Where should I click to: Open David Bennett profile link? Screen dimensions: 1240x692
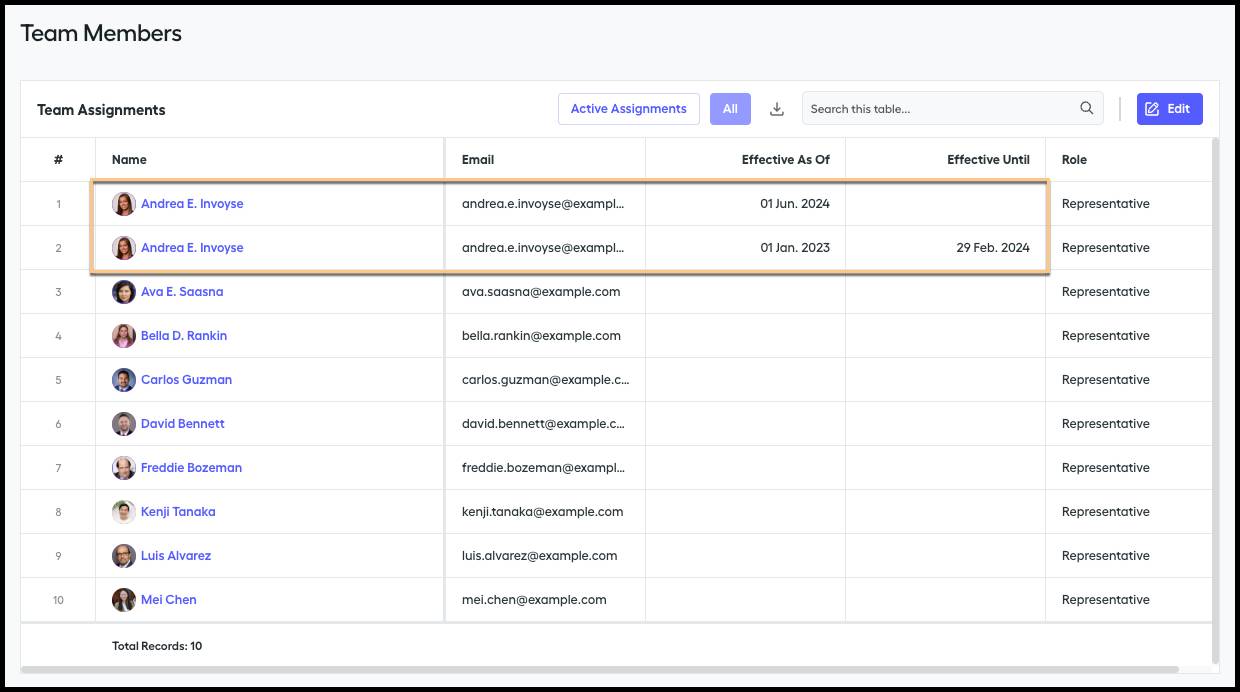tap(183, 424)
